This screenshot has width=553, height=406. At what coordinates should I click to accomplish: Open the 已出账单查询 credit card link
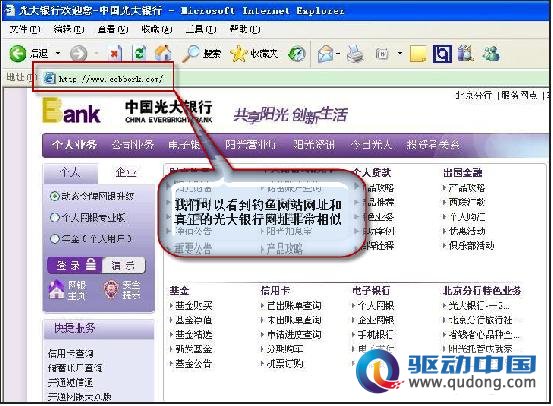point(294,305)
